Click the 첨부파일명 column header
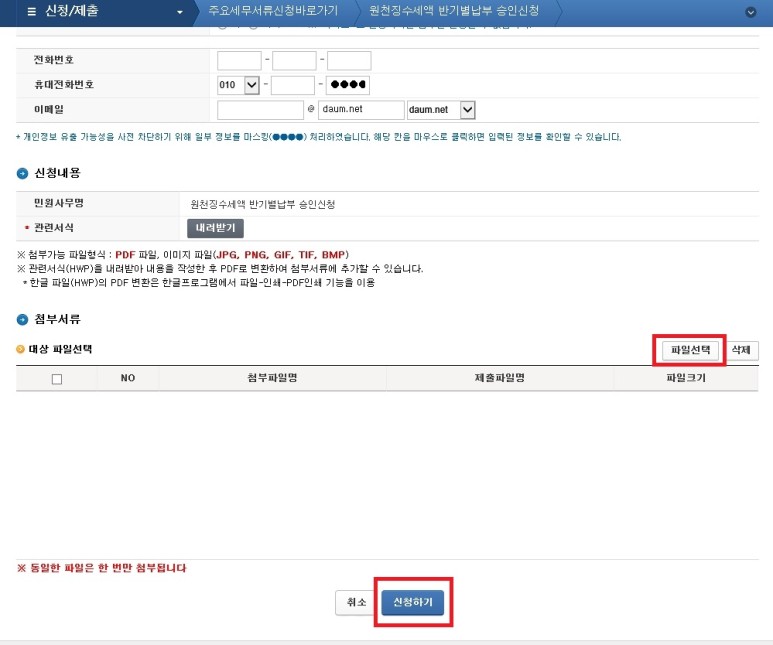The width and height of the screenshot is (773, 645). point(272,378)
